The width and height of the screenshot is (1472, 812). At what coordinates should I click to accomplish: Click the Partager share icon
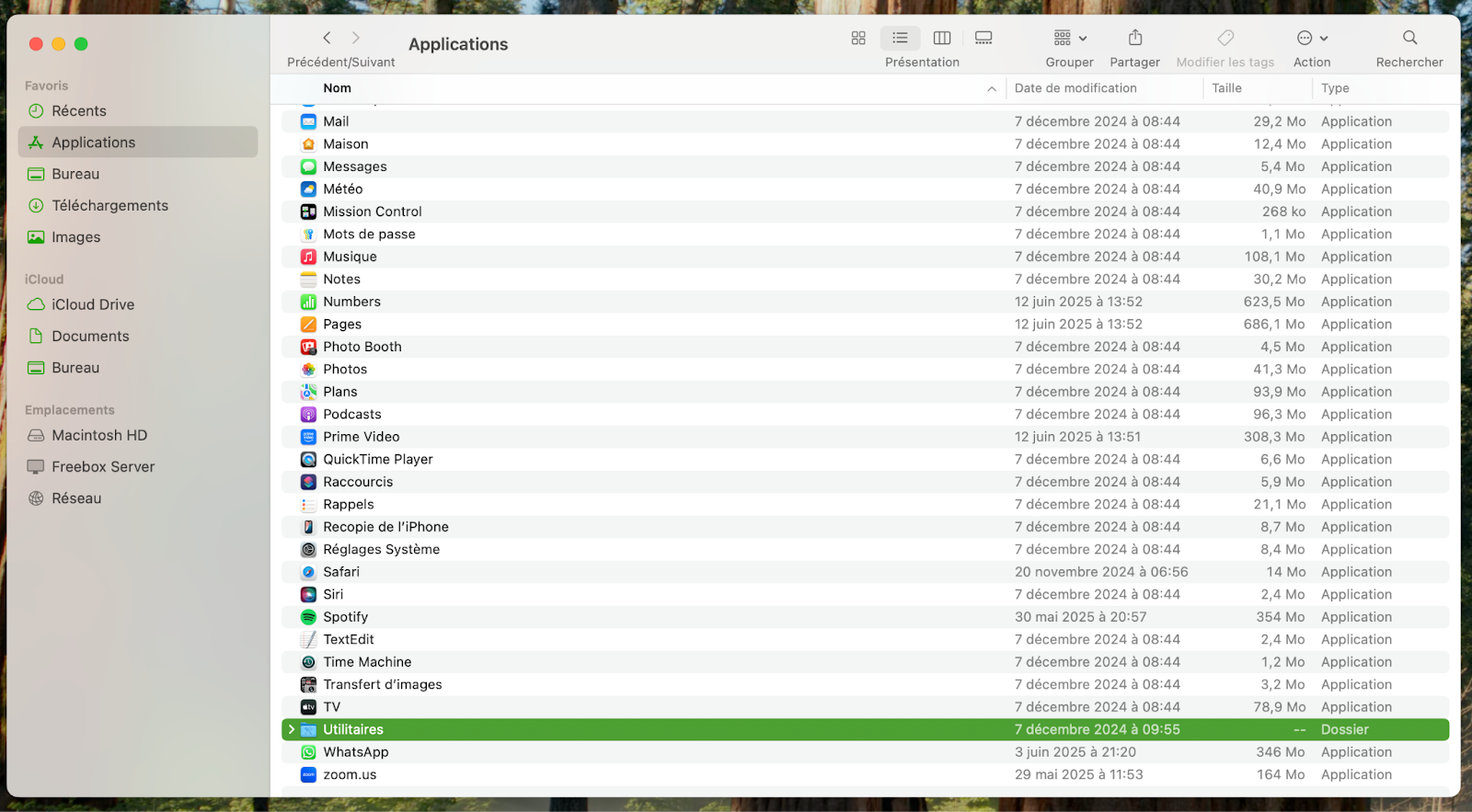coord(1135,38)
